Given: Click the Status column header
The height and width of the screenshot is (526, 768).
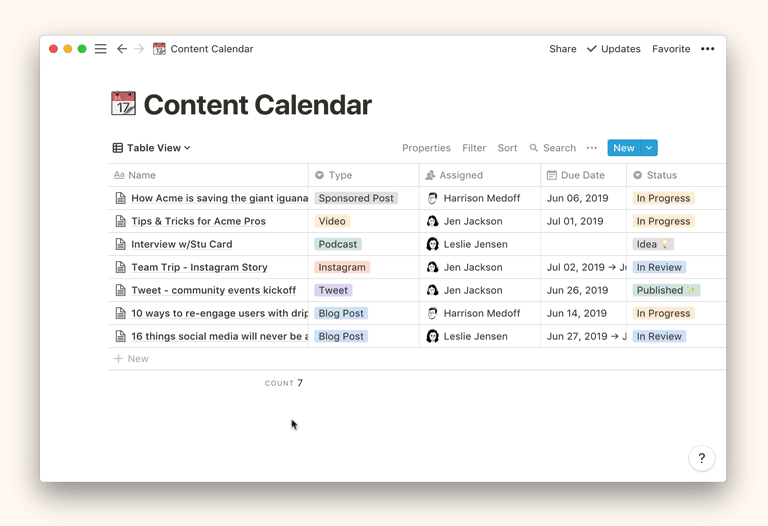Looking at the screenshot, I should [x=661, y=175].
